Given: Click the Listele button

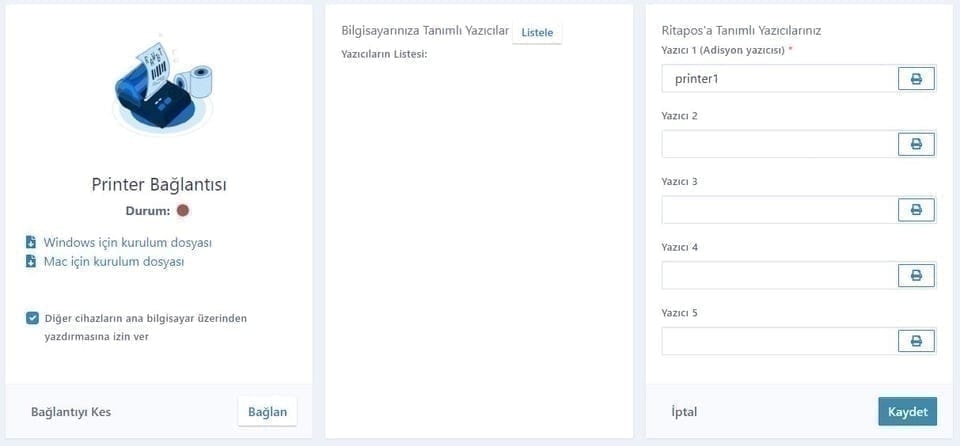Looking at the screenshot, I should click(537, 32).
